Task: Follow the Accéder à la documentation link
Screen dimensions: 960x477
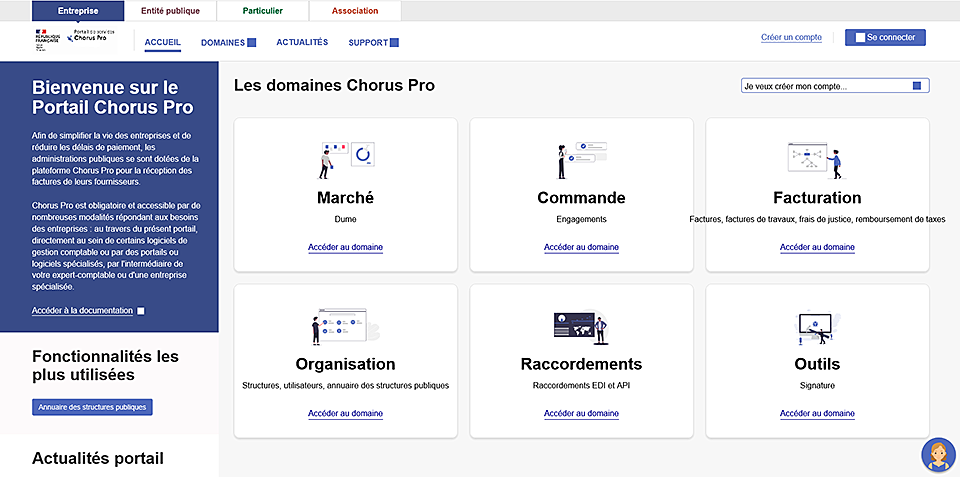Action: coord(82,311)
